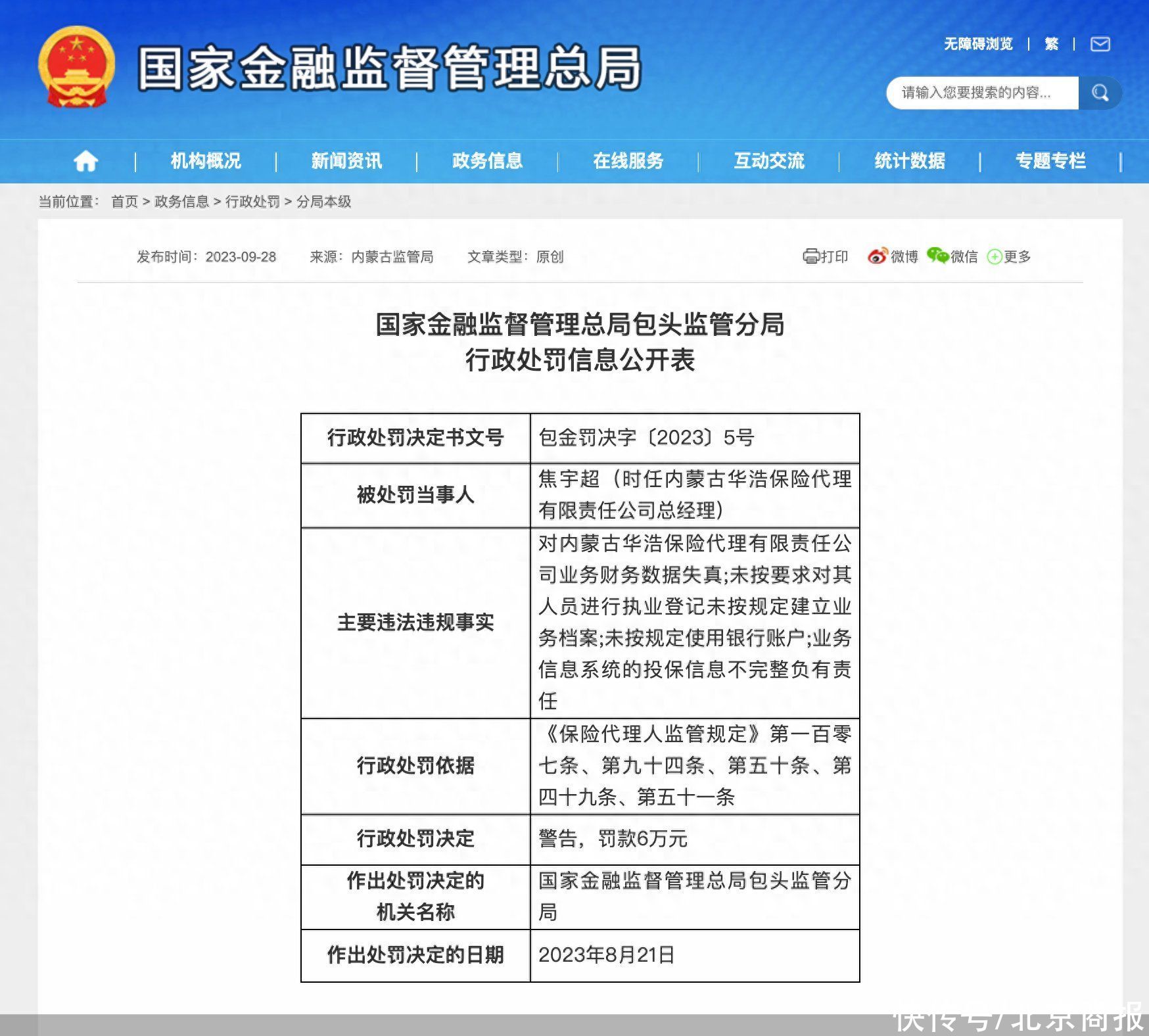Click 无障碍浏览 link
1149x1036 pixels.
pyautogui.click(x=978, y=44)
